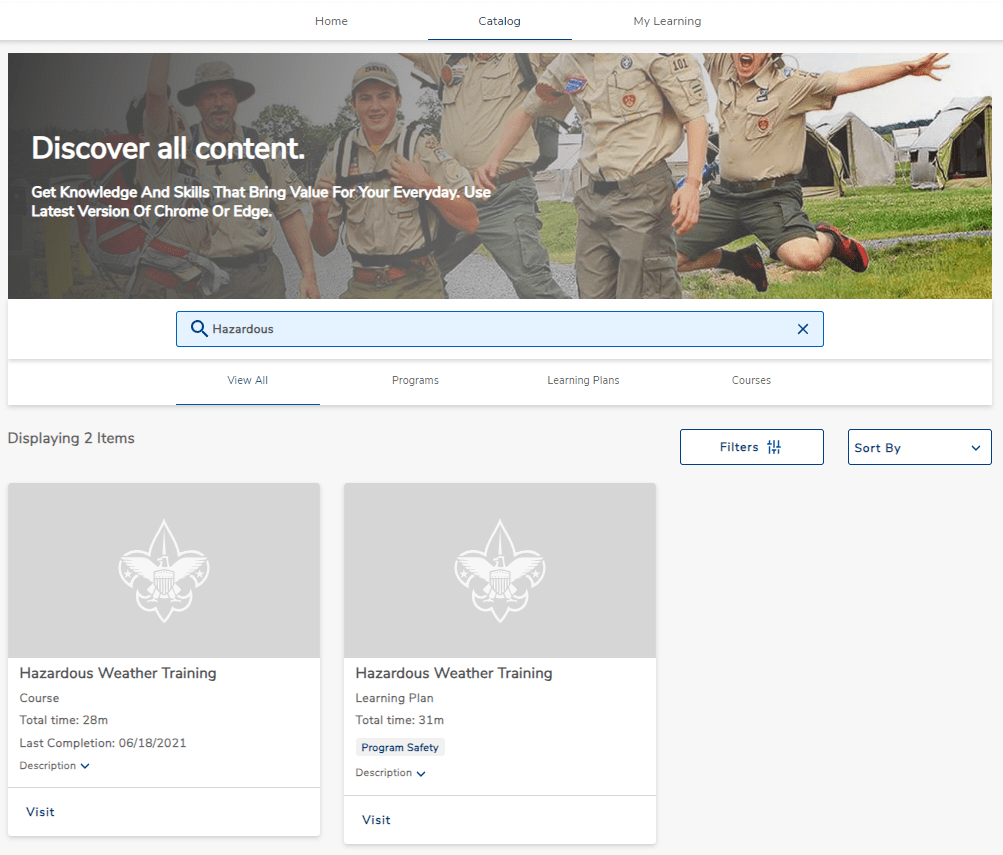The height and width of the screenshot is (855, 1003).
Task: Visit the Hazardous Weather Training course
Action: point(41,812)
